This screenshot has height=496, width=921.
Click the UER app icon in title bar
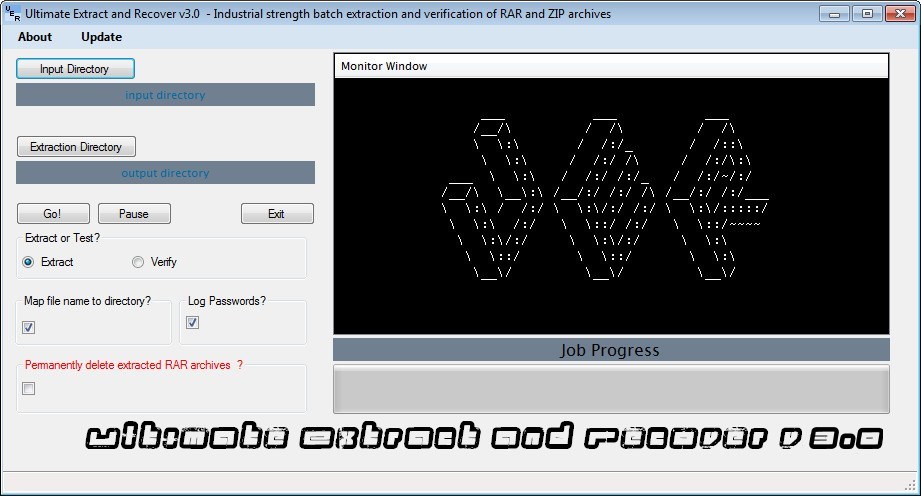(12, 14)
